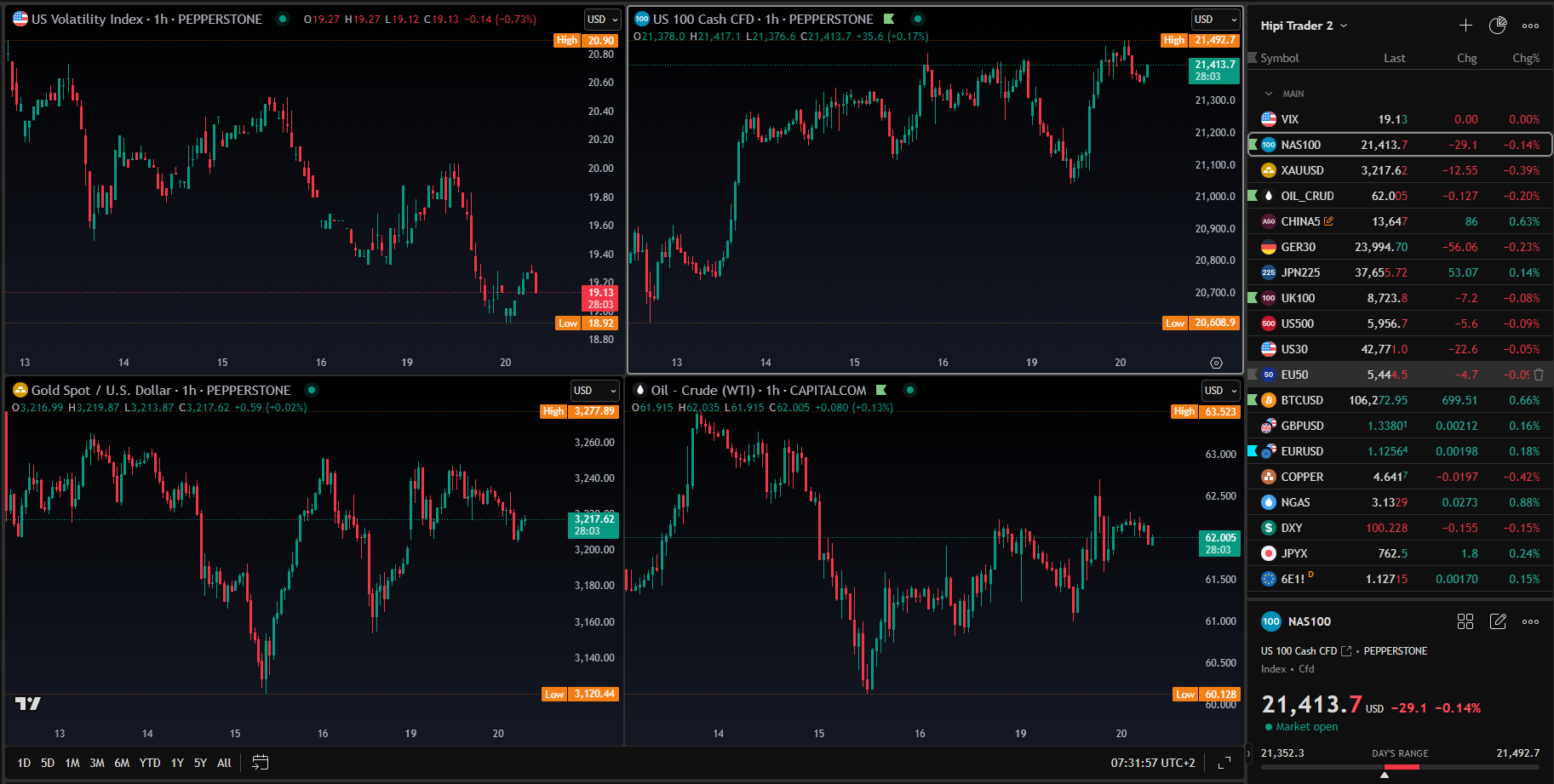Click the green flag on the OIL_CRUD row
This screenshot has height=784, width=1554.
(1253, 196)
